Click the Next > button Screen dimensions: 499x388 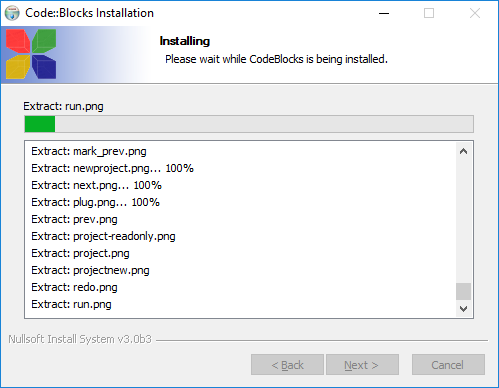click(362, 365)
